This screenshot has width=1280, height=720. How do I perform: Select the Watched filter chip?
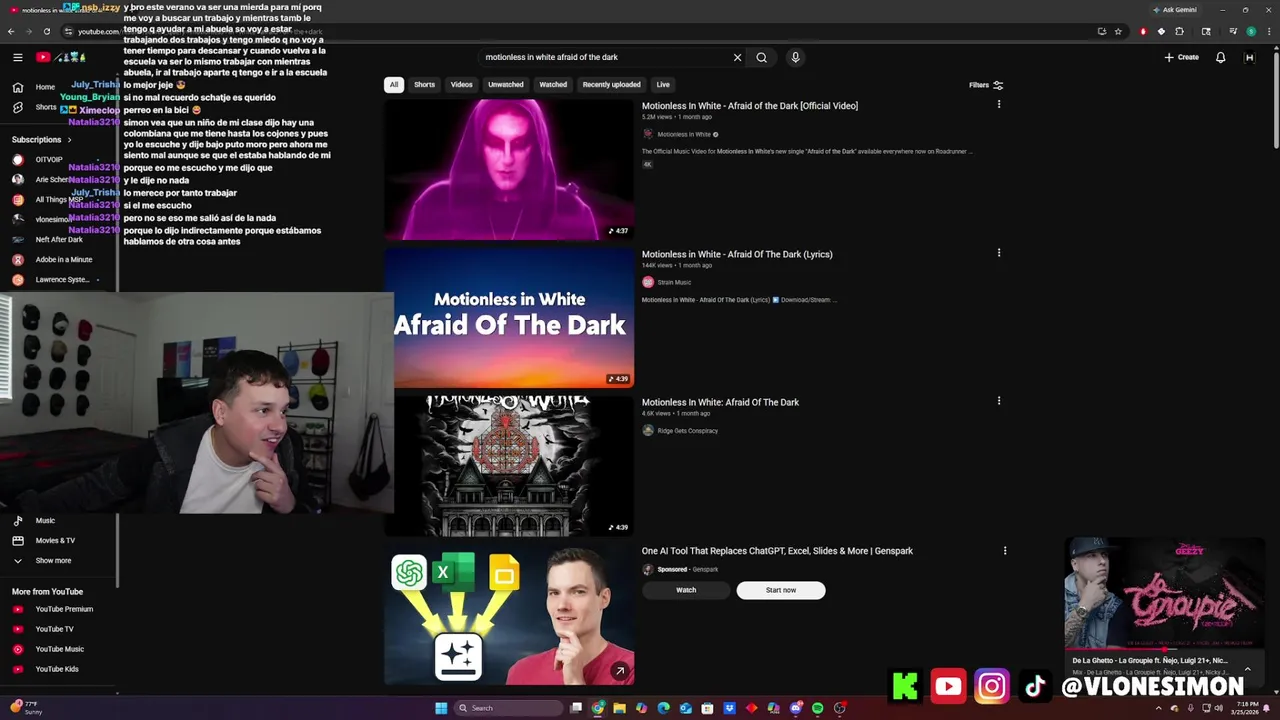click(553, 85)
